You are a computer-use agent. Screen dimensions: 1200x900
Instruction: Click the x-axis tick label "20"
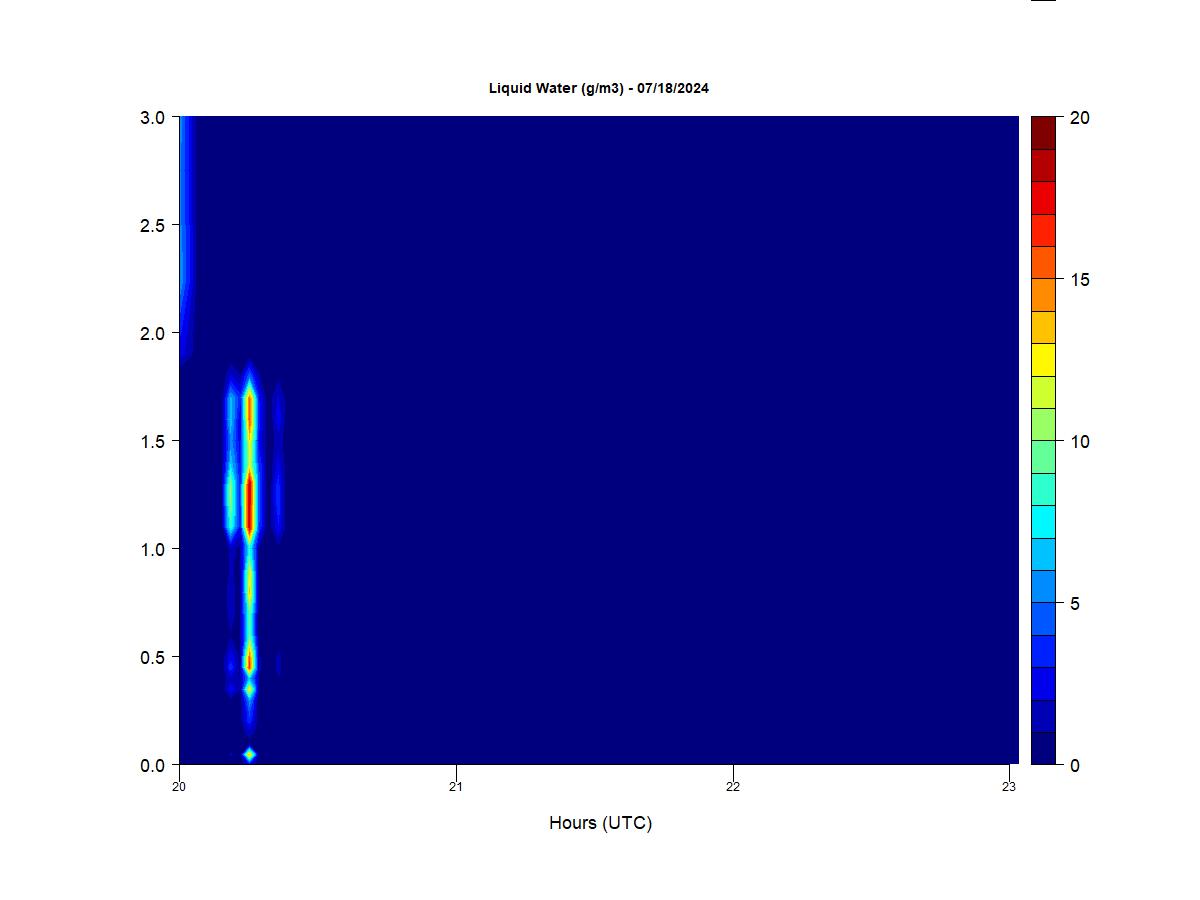coord(179,787)
